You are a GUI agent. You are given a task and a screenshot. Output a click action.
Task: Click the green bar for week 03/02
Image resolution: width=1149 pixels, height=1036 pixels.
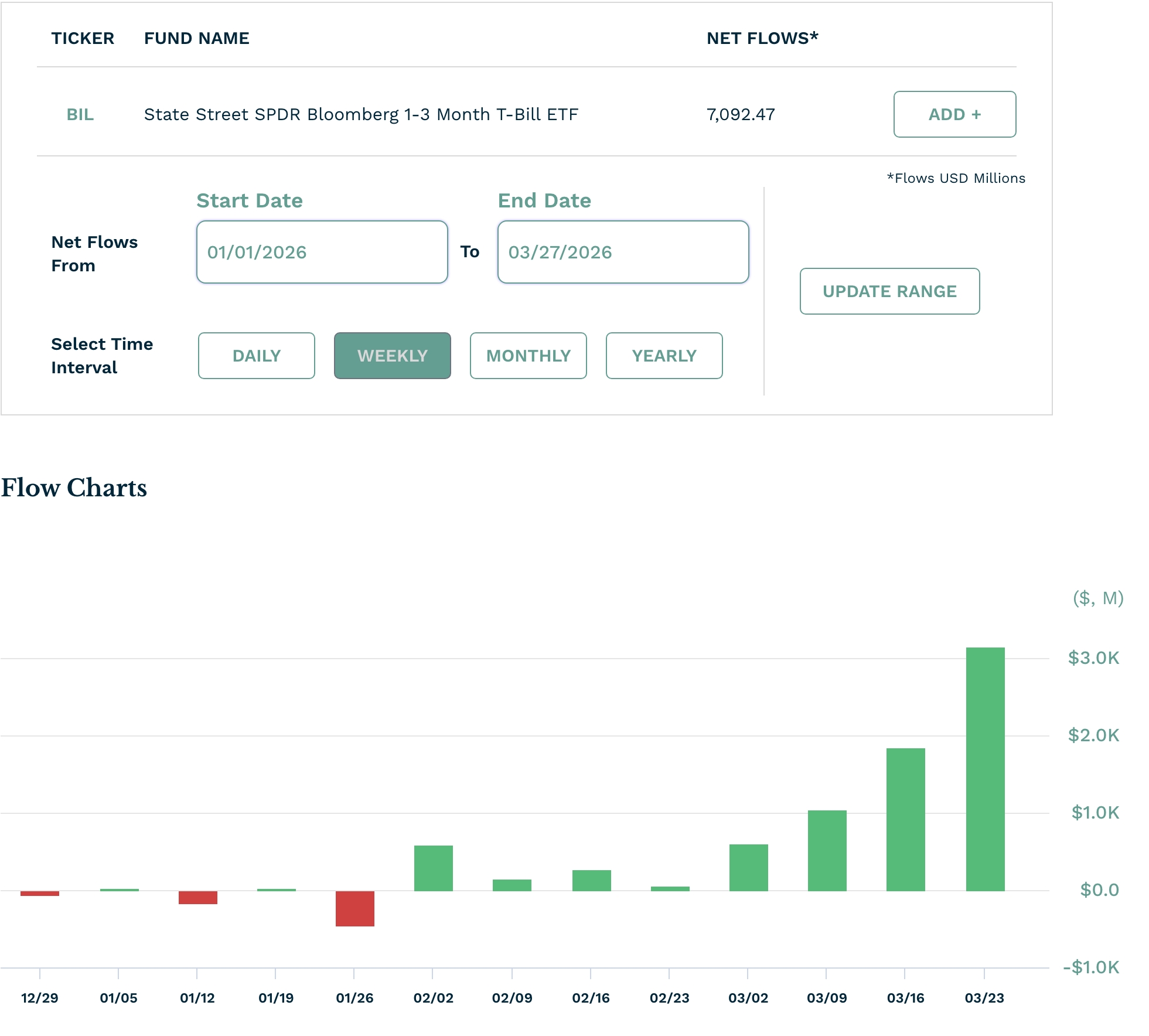click(x=748, y=867)
